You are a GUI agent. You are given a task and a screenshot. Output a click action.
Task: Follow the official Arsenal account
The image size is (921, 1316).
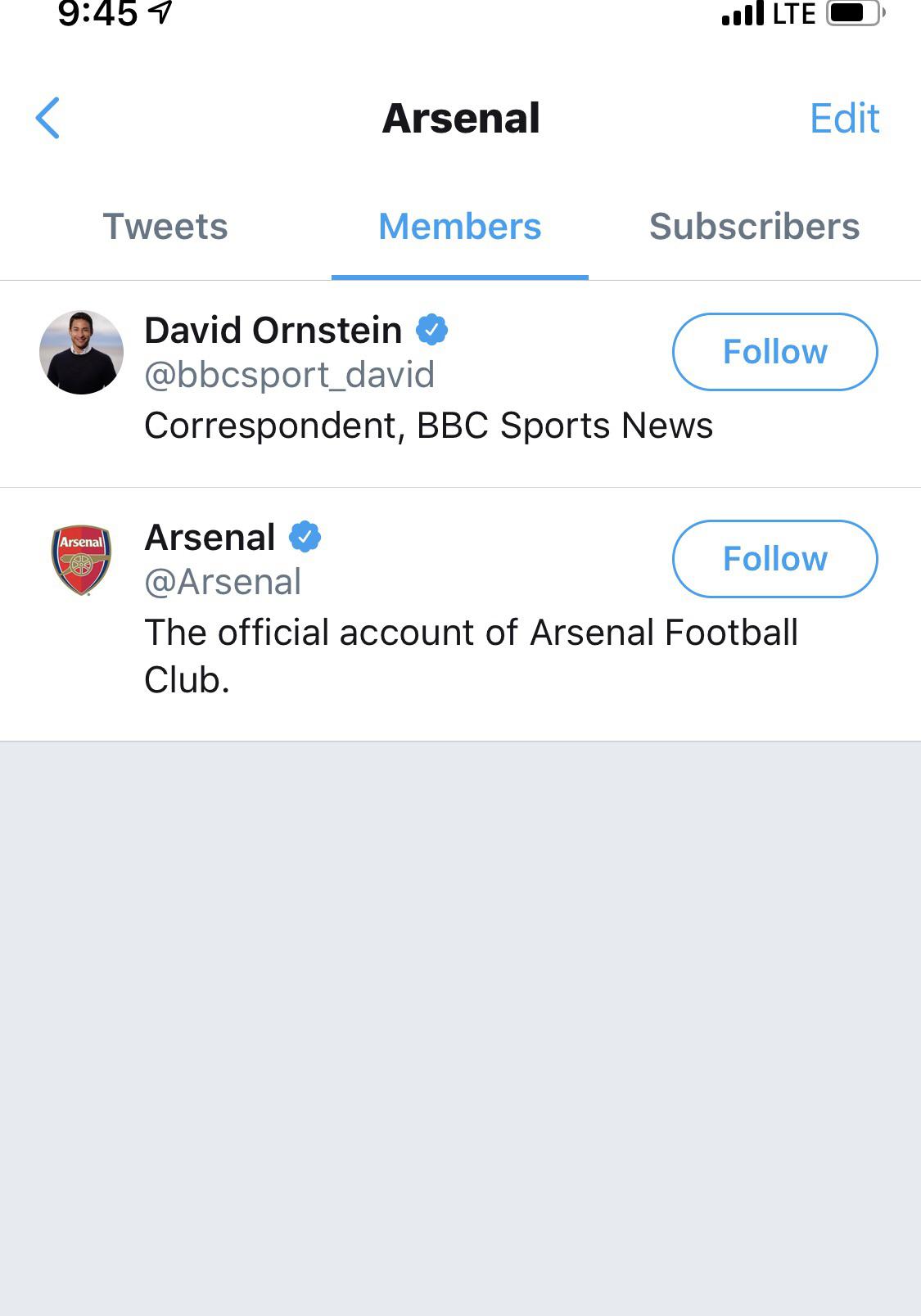pyautogui.click(x=774, y=559)
